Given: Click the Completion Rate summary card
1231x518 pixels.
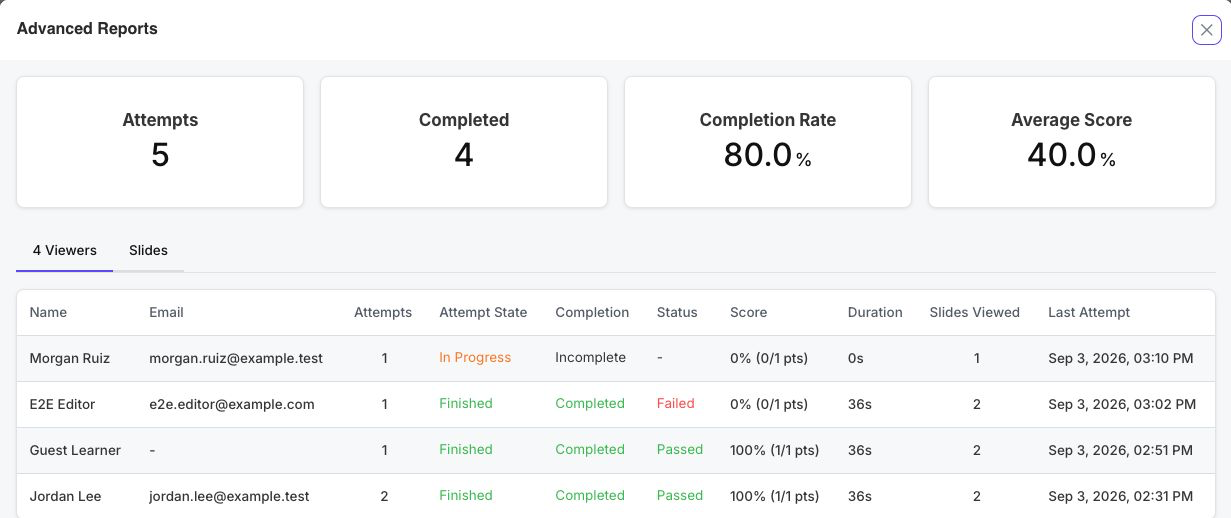Looking at the screenshot, I should [768, 142].
